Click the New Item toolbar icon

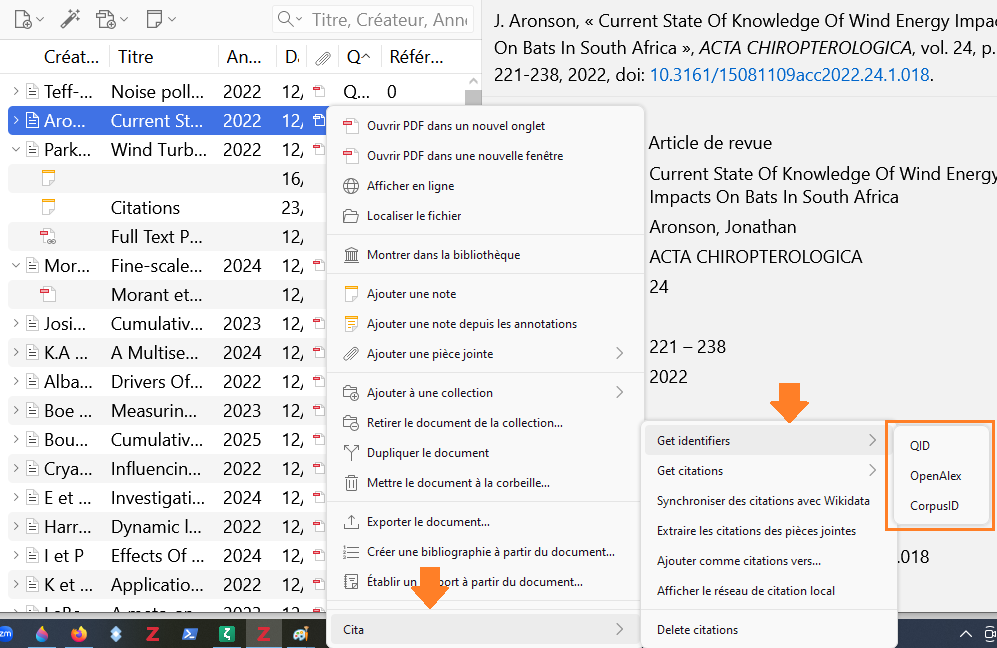[23, 19]
